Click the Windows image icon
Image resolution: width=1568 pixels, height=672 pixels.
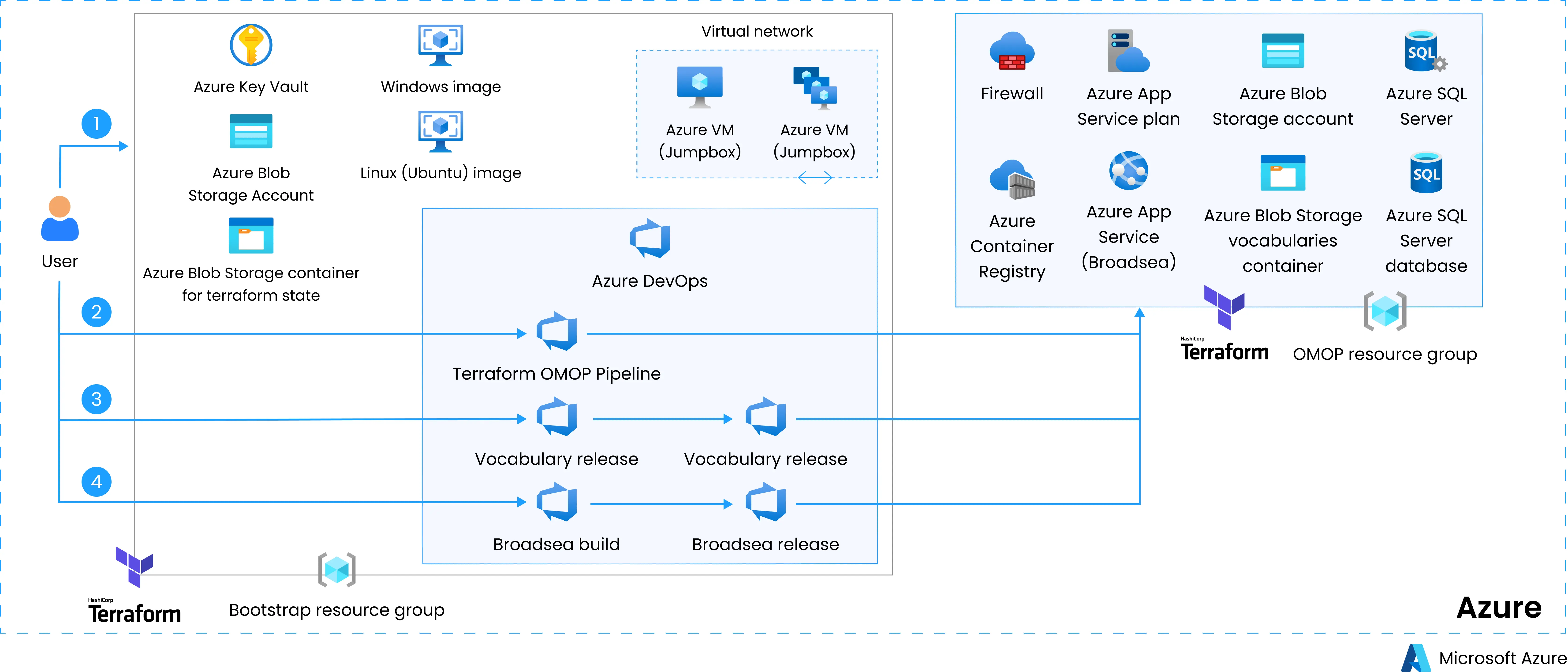coord(441,45)
